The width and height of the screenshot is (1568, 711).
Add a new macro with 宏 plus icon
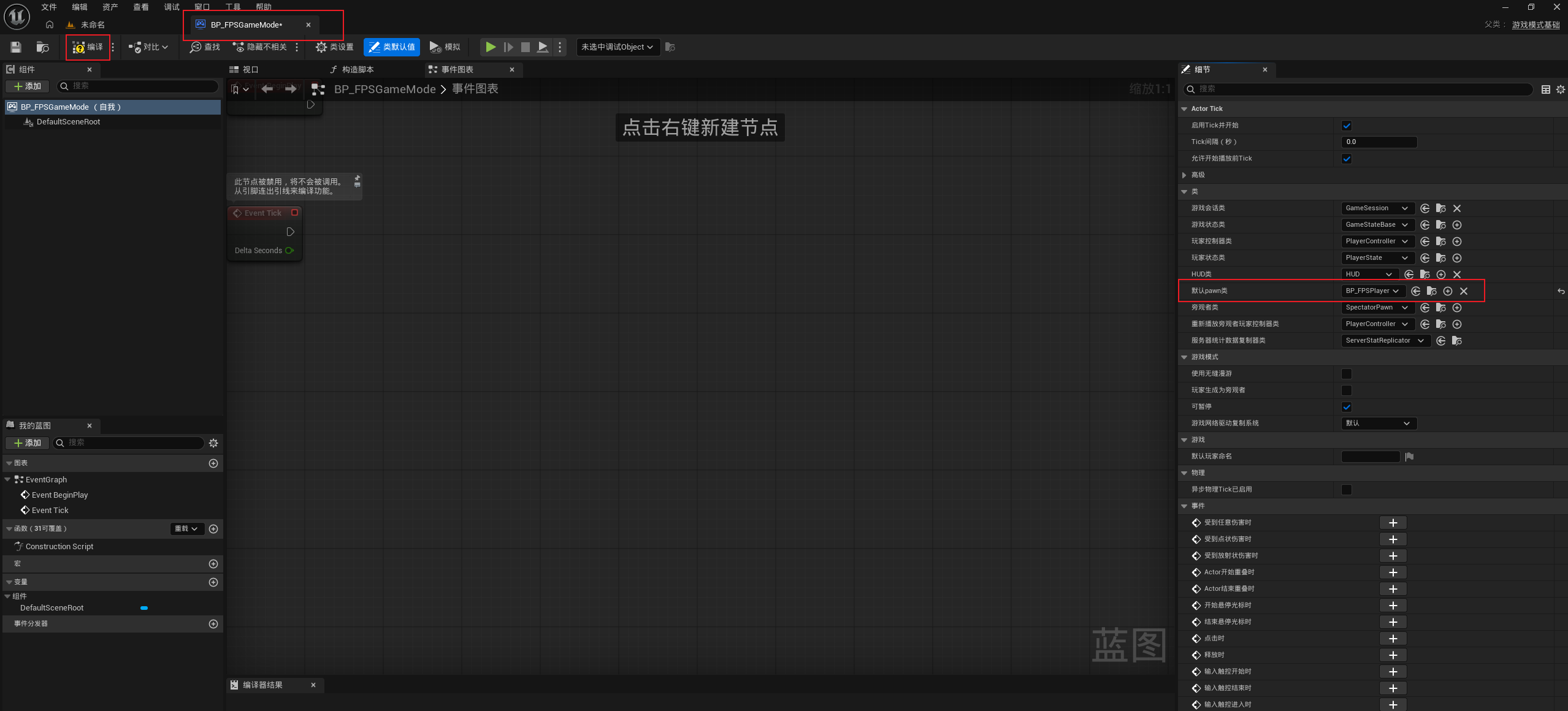213,564
